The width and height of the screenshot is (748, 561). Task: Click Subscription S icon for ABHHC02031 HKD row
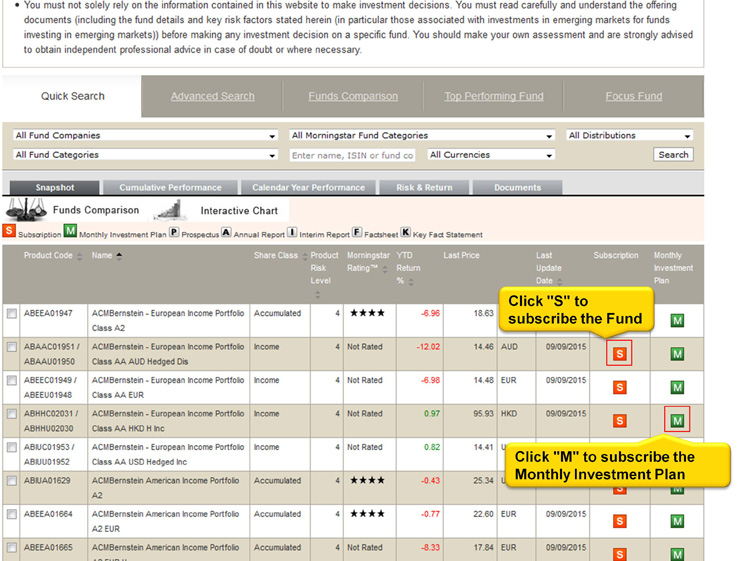[x=619, y=420]
